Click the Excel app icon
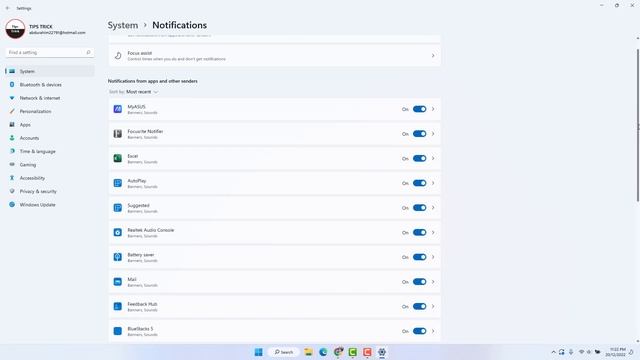640x360 pixels. pyautogui.click(x=118, y=158)
